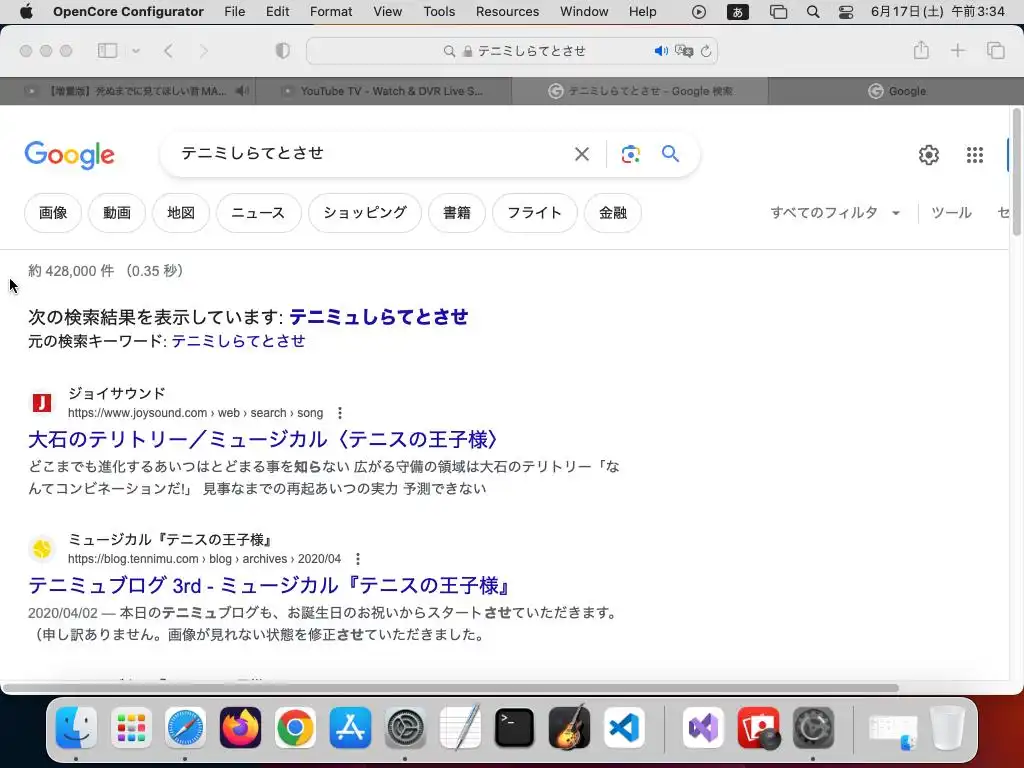Reload the current page

(x=706, y=51)
